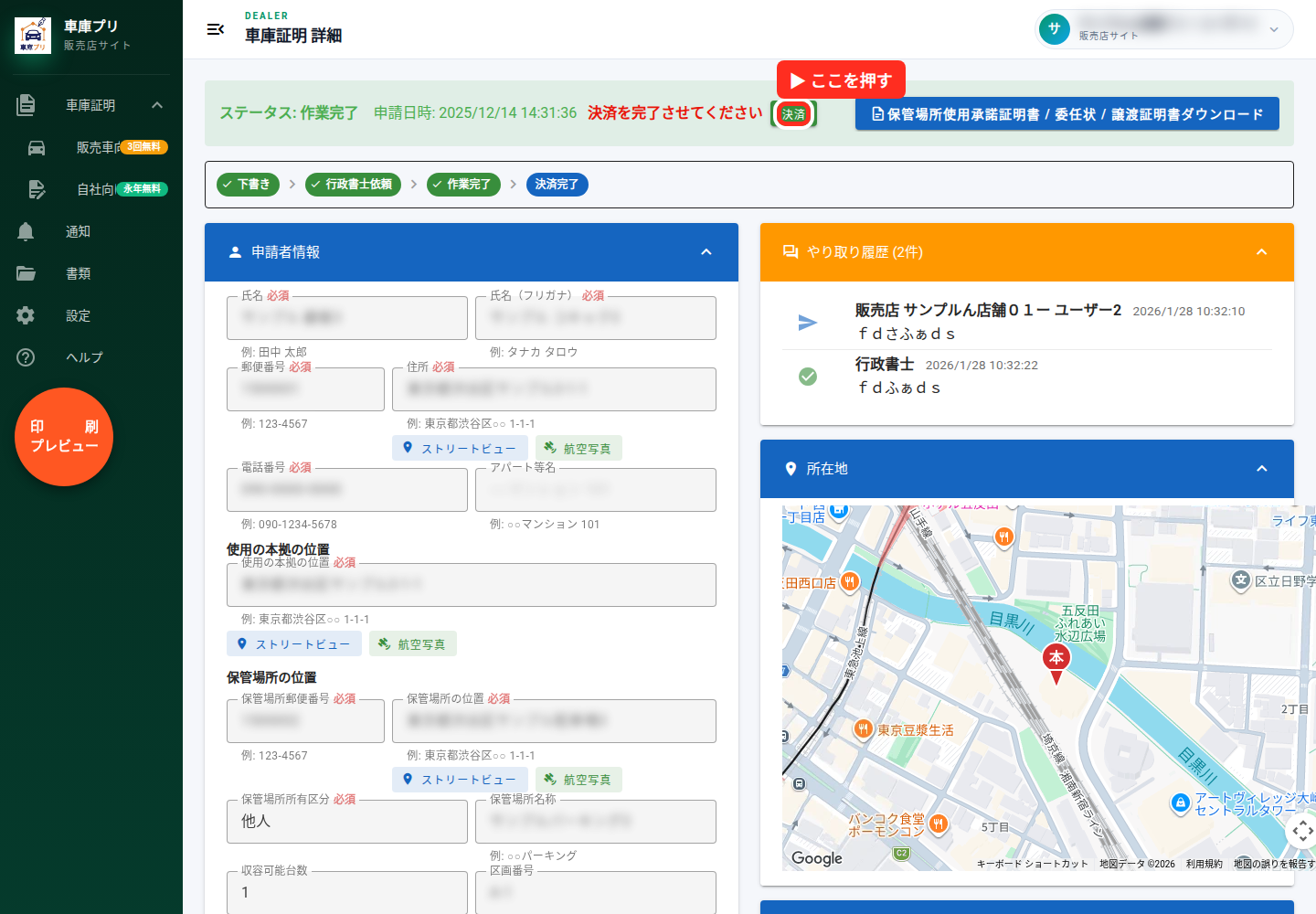Click the 区画番号 input field

click(x=596, y=893)
